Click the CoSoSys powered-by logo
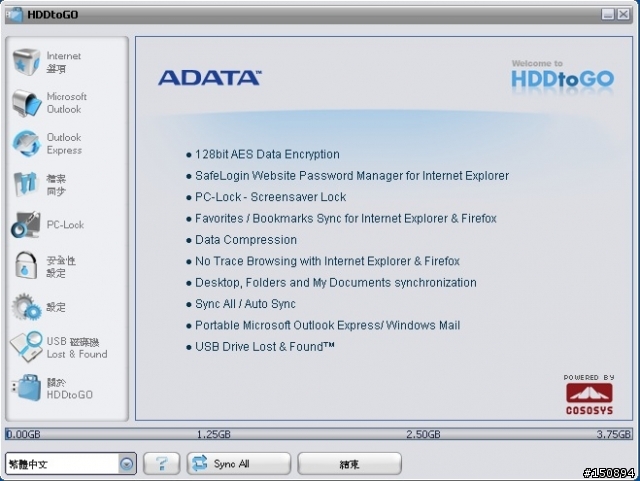Screen dimensions: 640x481 (x=589, y=395)
